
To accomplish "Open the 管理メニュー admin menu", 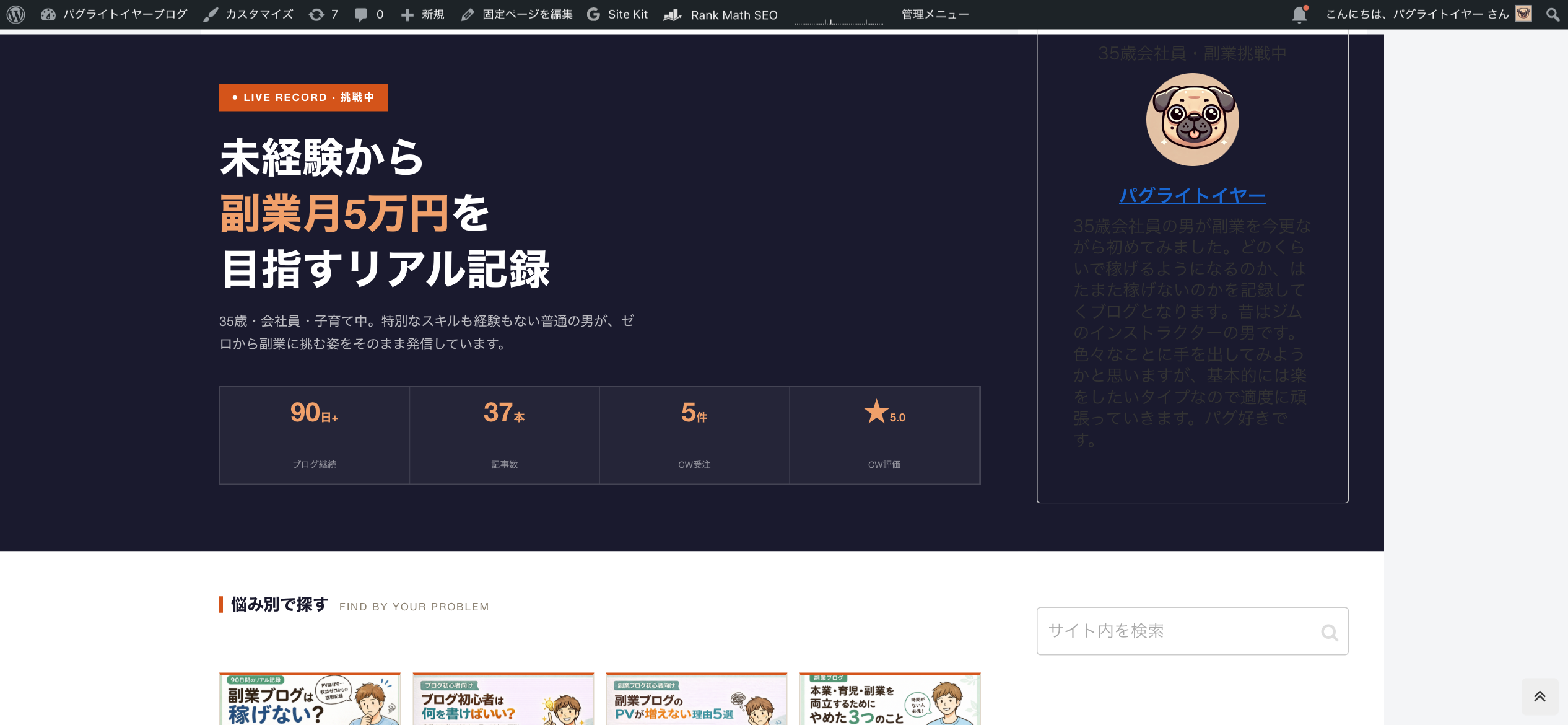I will point(935,14).
